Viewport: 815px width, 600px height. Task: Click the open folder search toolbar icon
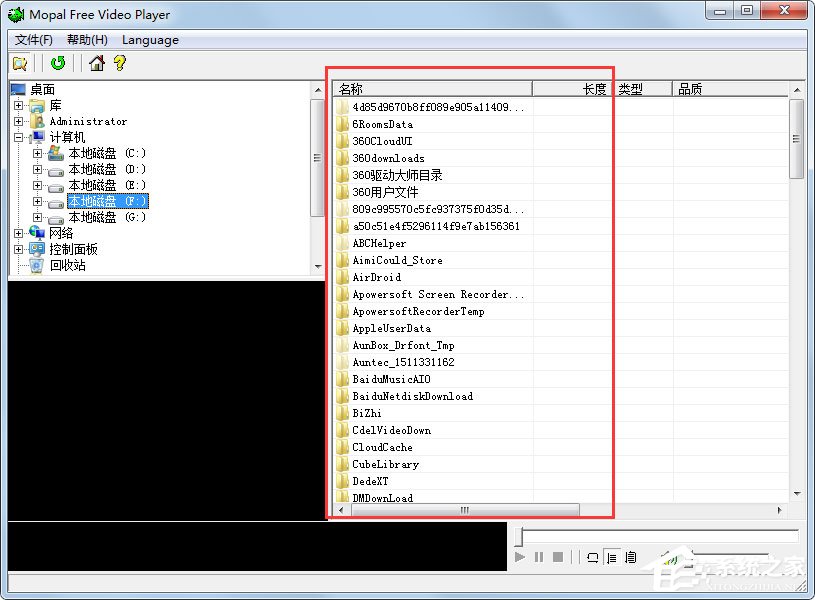(x=20, y=64)
